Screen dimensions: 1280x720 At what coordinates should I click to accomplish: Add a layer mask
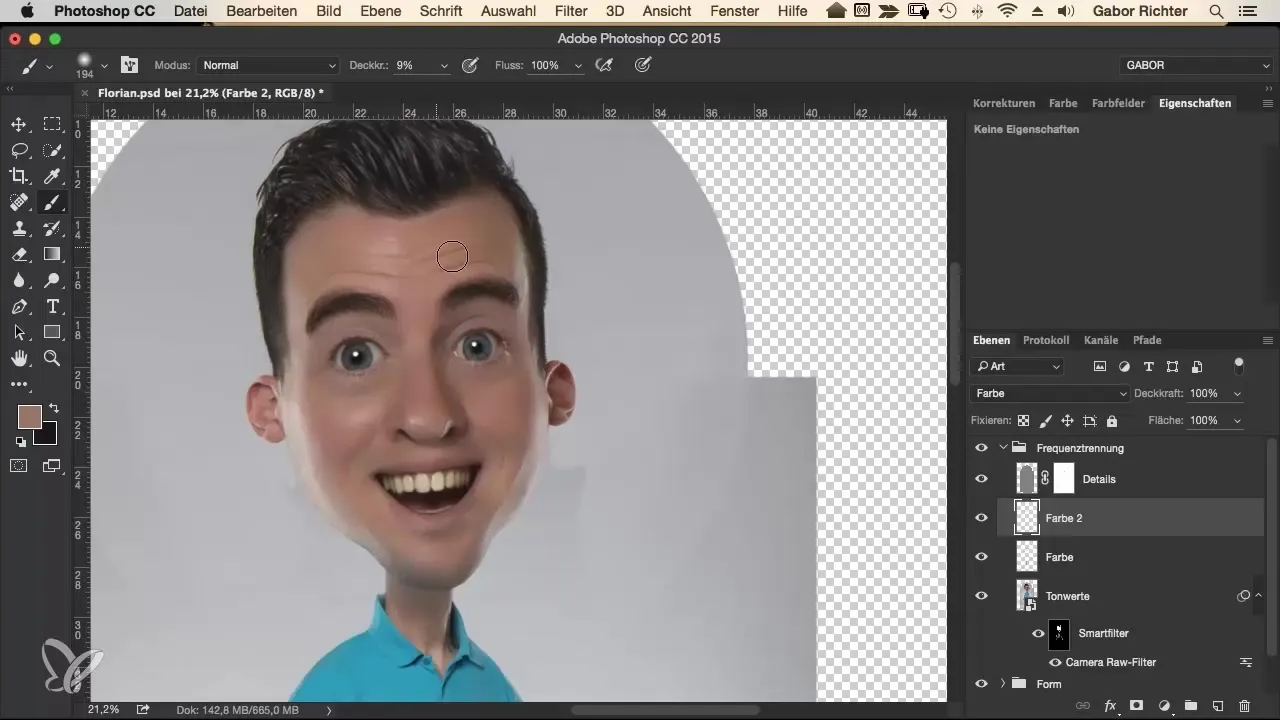pos(1137,706)
